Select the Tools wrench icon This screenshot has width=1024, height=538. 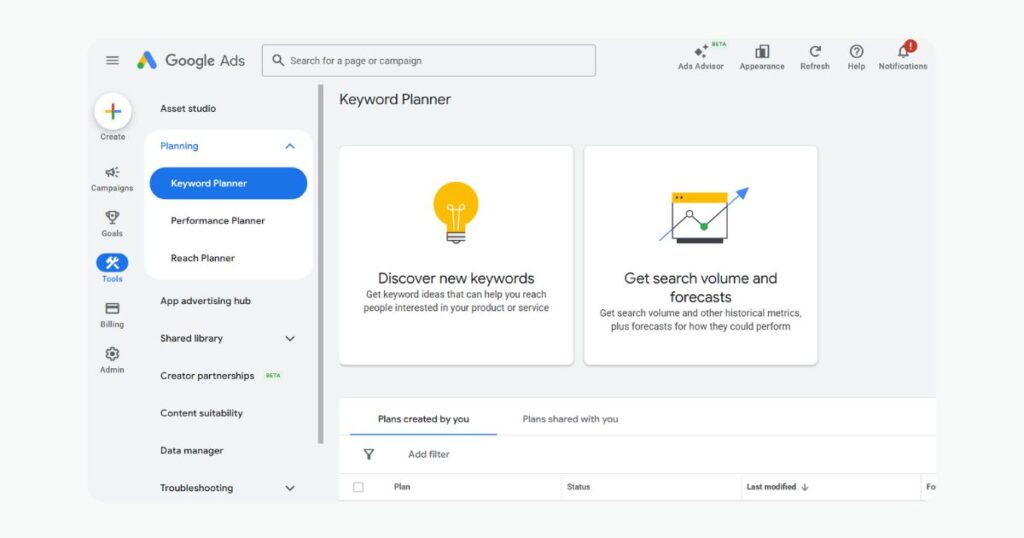click(x=112, y=263)
